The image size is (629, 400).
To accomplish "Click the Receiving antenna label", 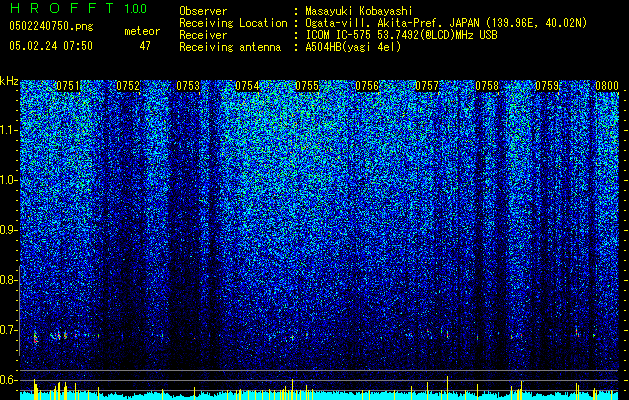I will [230, 47].
